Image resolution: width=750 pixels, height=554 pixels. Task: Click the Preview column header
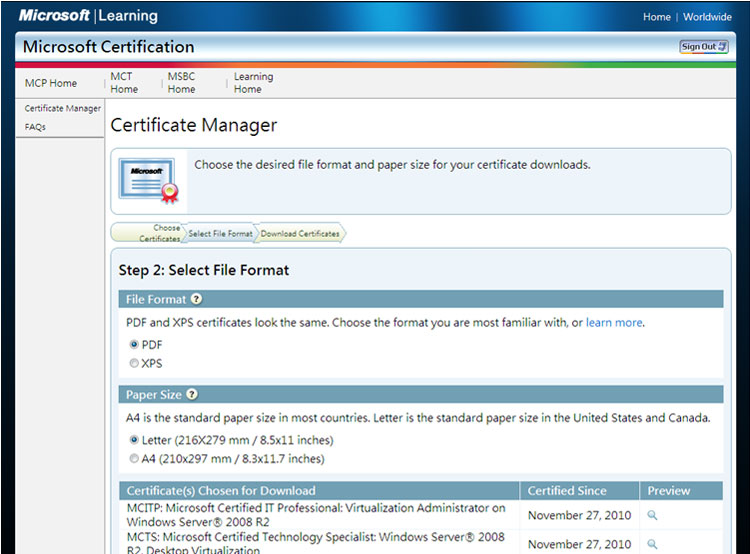click(681, 491)
